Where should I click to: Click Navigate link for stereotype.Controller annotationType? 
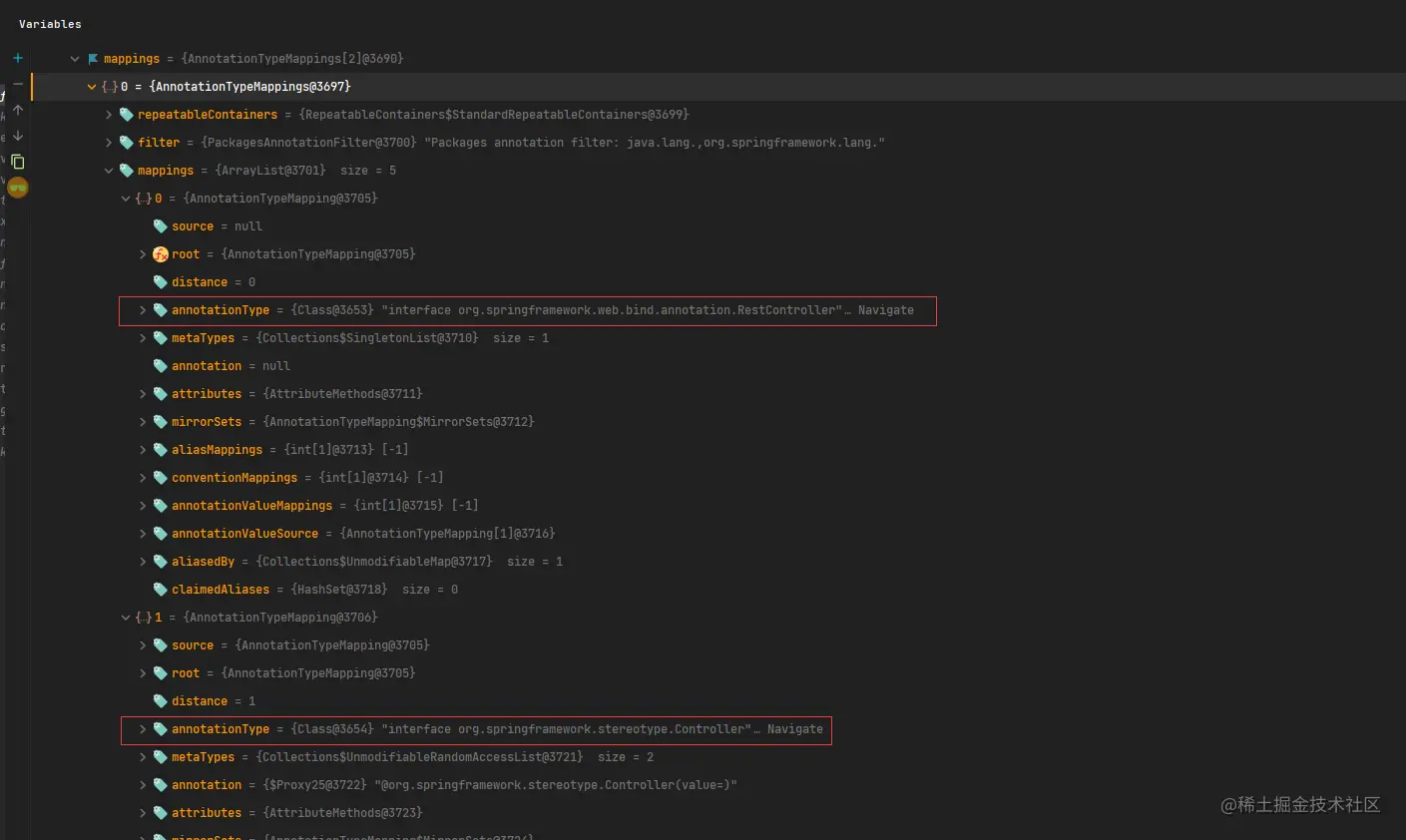coord(794,729)
